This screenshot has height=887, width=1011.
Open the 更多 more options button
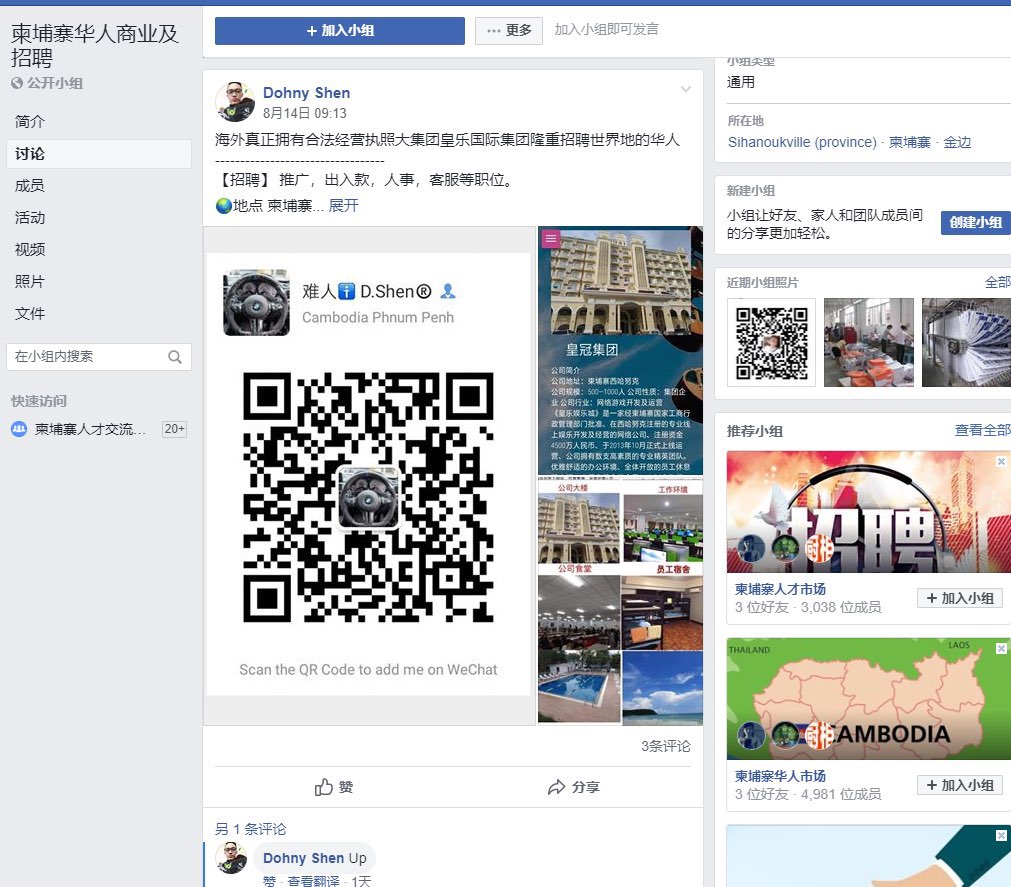click(x=509, y=30)
